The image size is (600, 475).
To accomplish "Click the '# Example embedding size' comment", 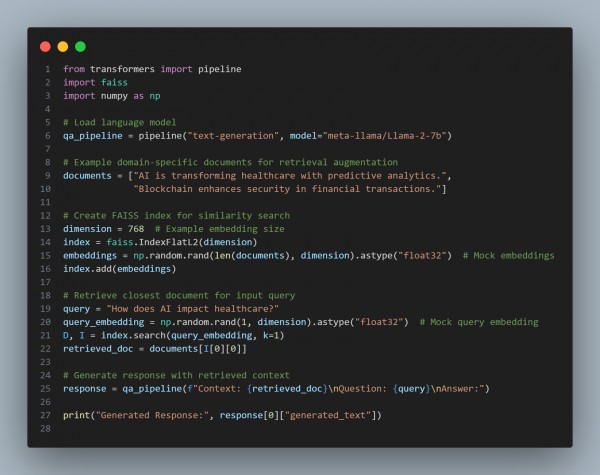I will tap(220, 229).
